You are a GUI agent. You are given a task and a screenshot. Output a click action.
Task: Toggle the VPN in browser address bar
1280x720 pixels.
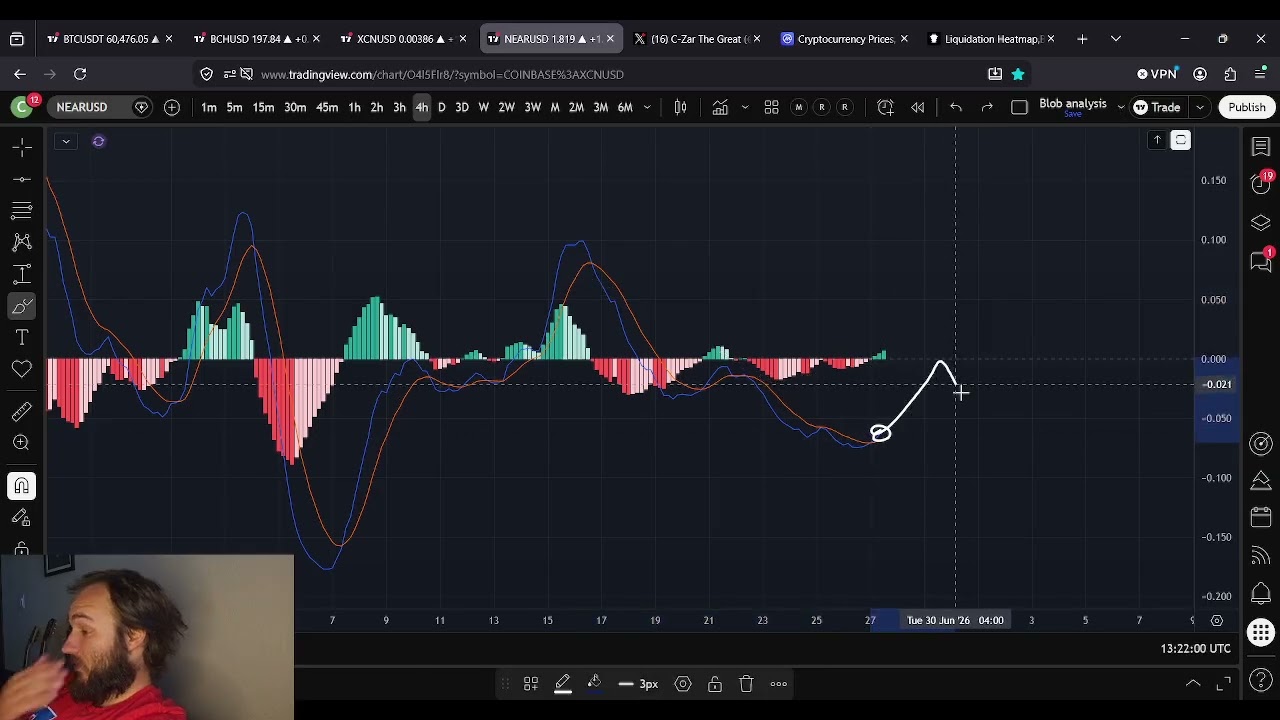tap(1157, 74)
